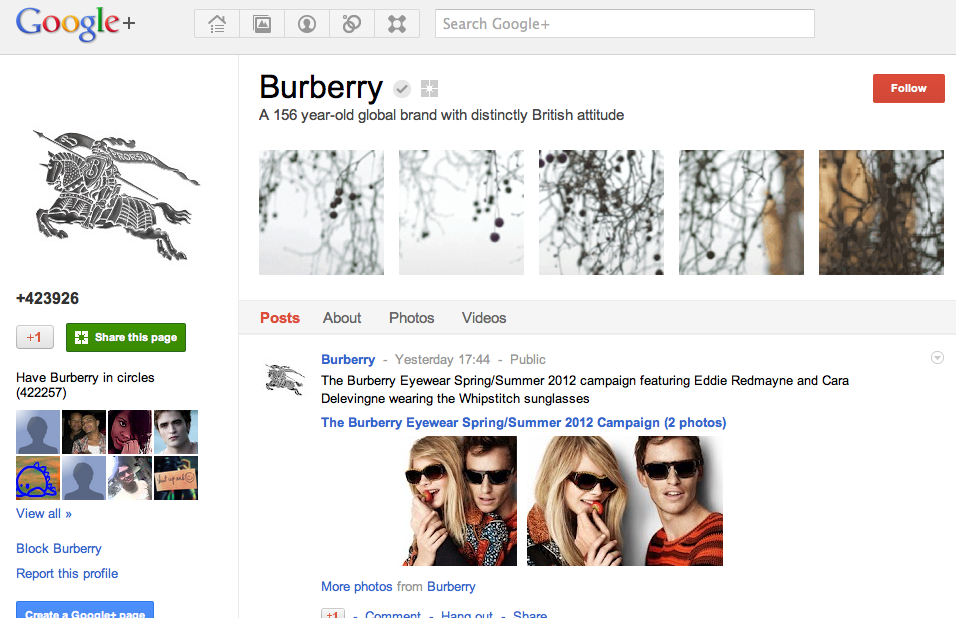Click the default silhouette avatar in the first circles row

(38, 432)
